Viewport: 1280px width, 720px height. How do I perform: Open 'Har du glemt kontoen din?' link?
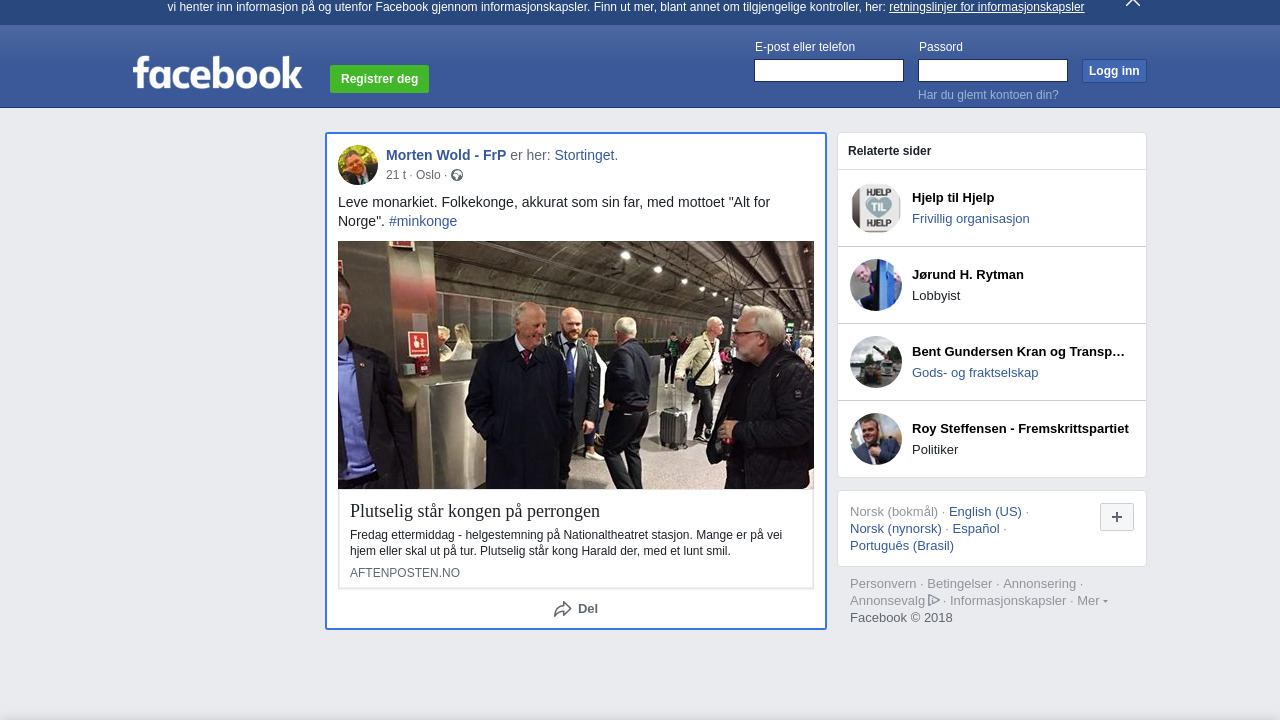click(988, 95)
